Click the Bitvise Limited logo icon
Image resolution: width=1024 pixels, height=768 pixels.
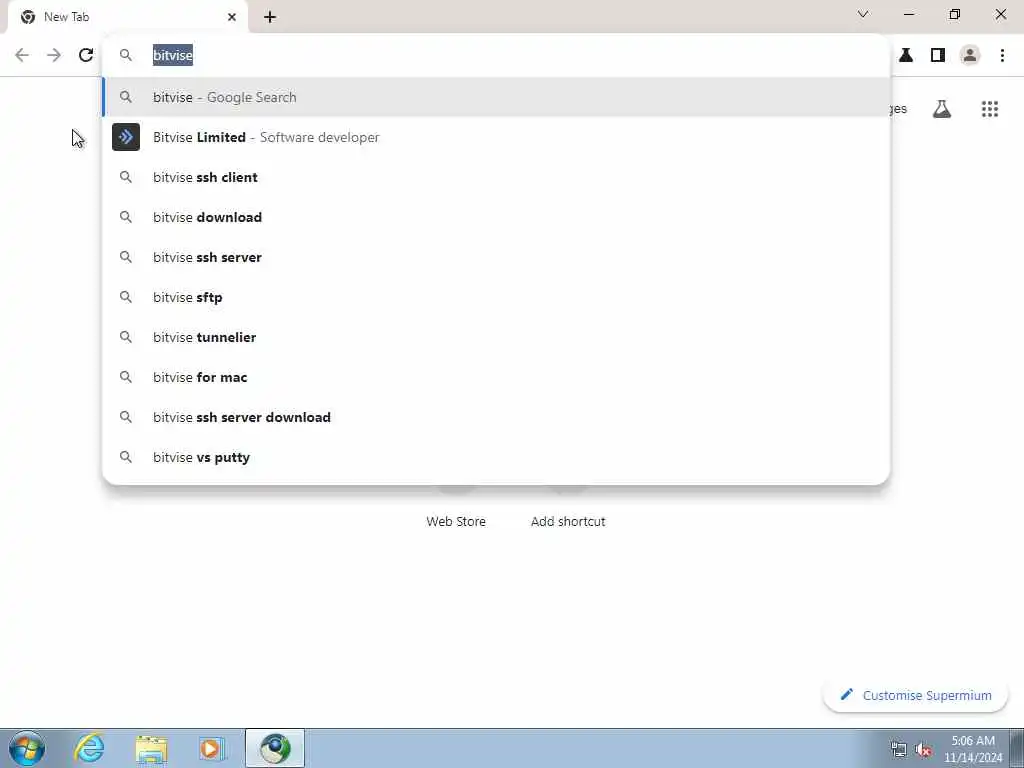click(x=126, y=137)
